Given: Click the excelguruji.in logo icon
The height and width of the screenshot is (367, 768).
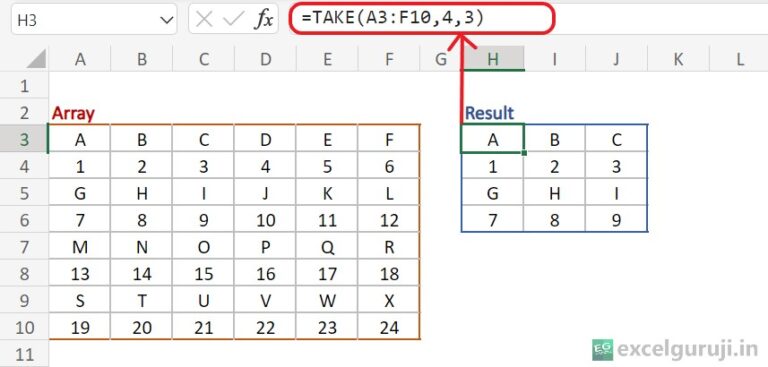Looking at the screenshot, I should tap(602, 350).
